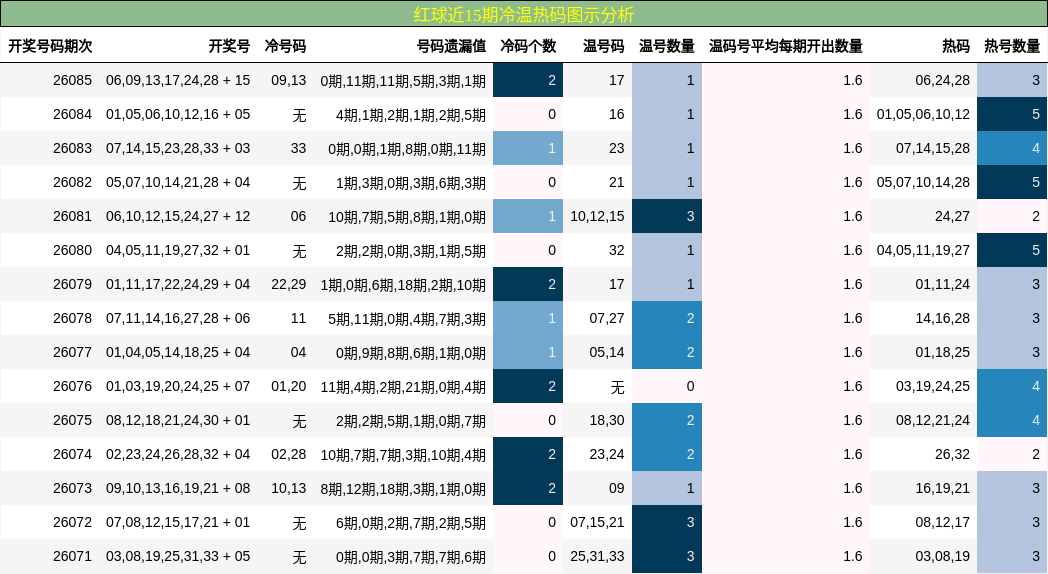
Task: Click draw result 07,14,15,23,28,33 + 03
Action: click(x=178, y=148)
